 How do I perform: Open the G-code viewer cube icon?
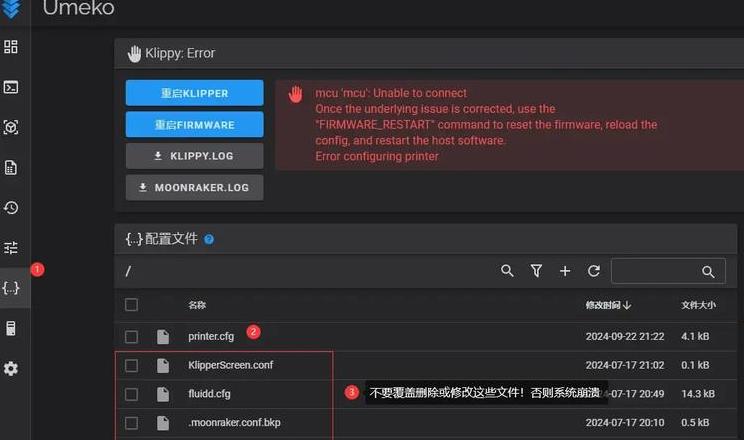click(x=10, y=127)
